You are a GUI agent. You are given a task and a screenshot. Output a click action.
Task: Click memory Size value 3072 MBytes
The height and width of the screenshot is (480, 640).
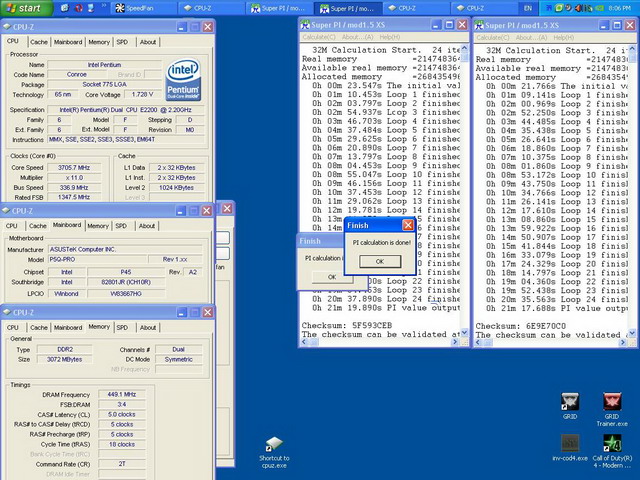tap(64, 359)
